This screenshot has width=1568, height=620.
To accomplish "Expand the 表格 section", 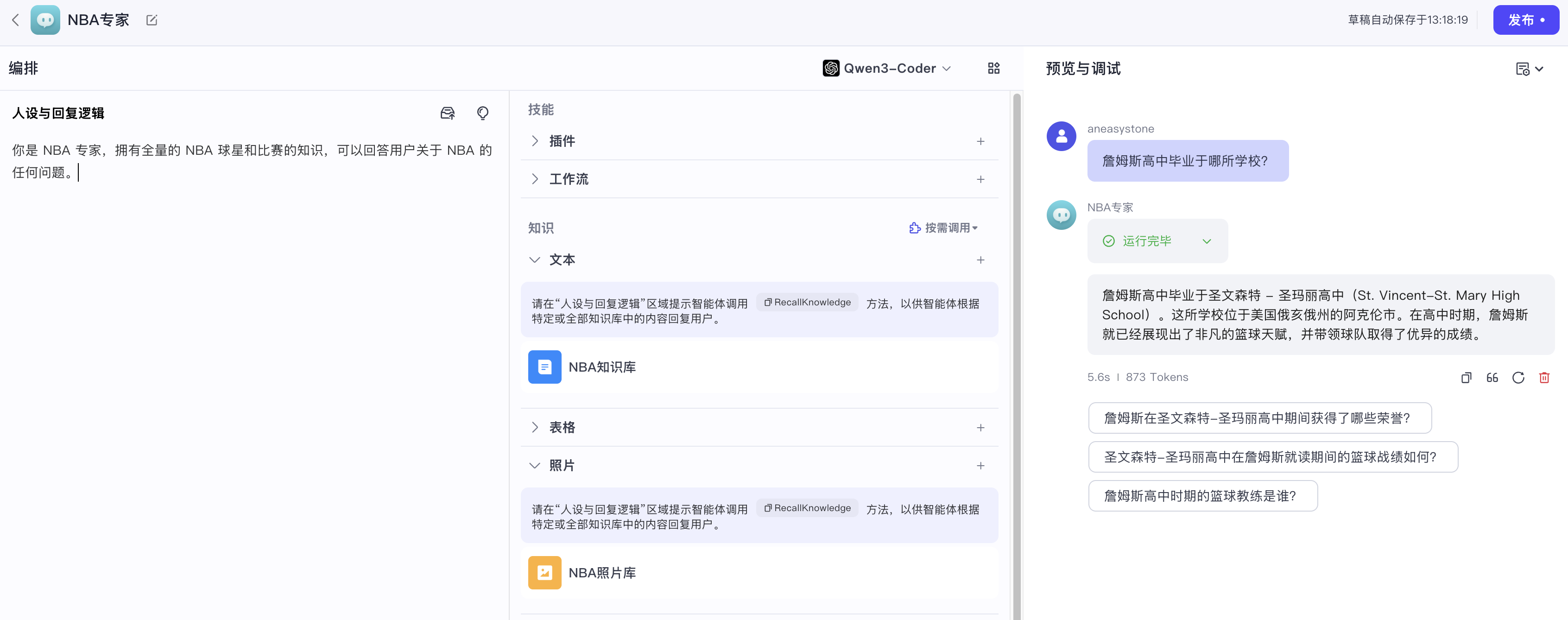I will [534, 427].
